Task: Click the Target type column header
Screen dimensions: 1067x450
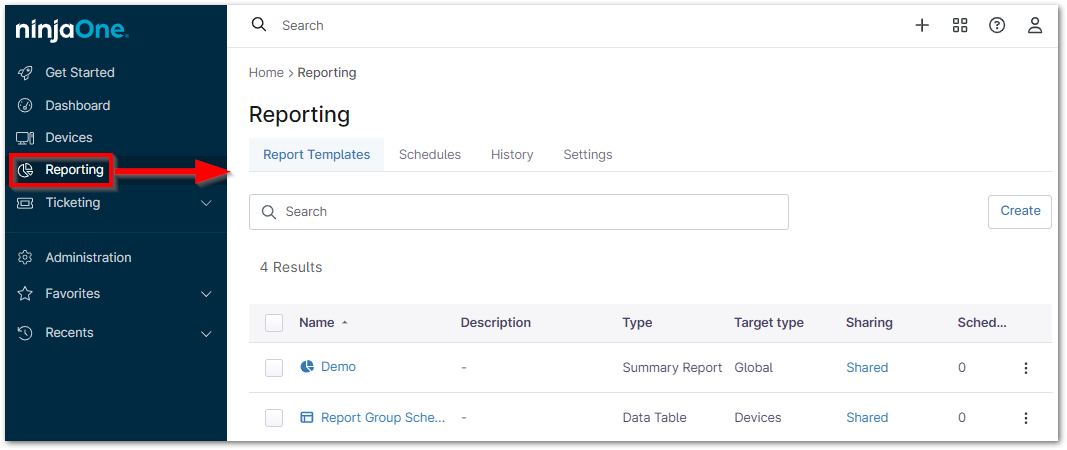Action: (769, 323)
